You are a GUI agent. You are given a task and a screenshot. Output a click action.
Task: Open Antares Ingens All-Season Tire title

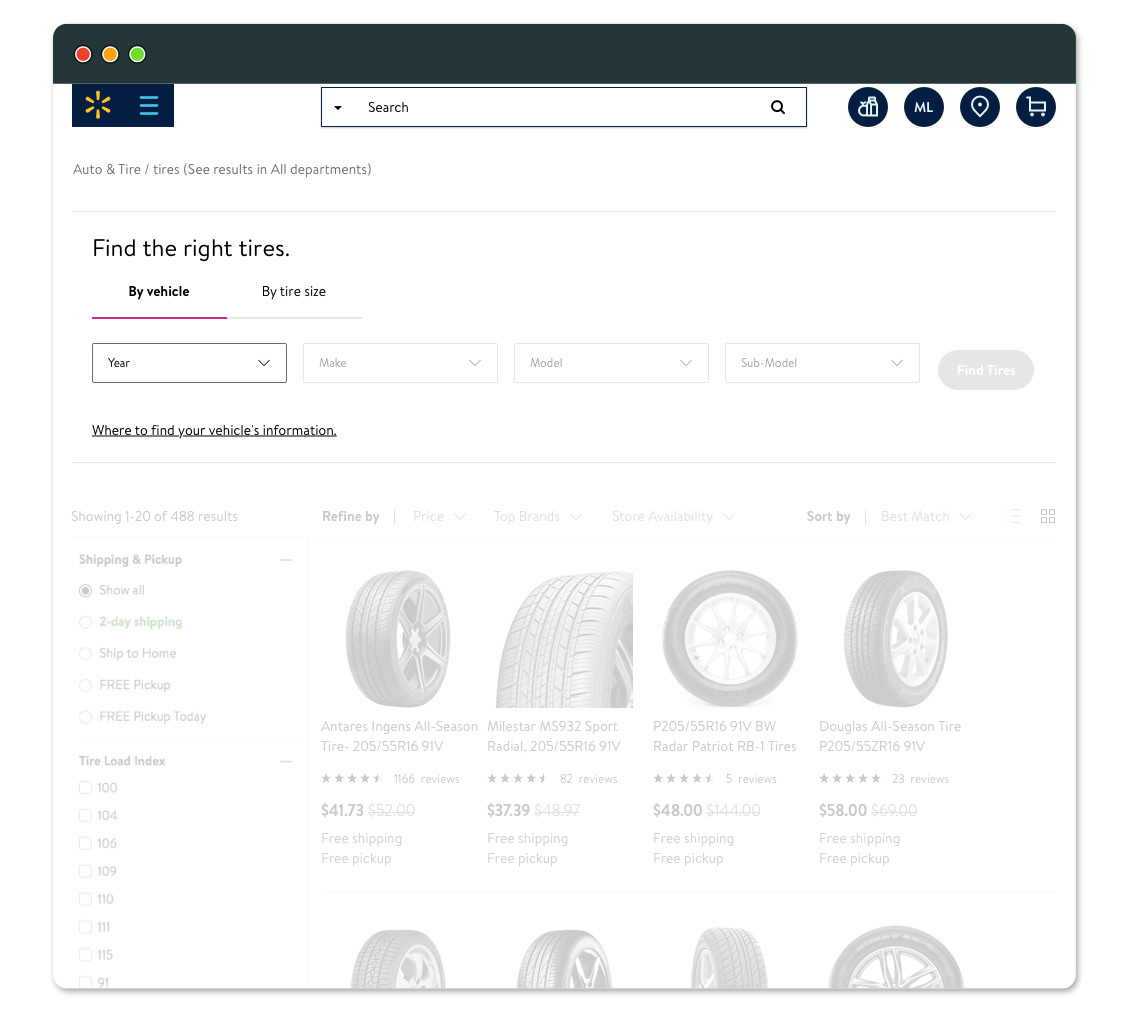tap(399, 737)
